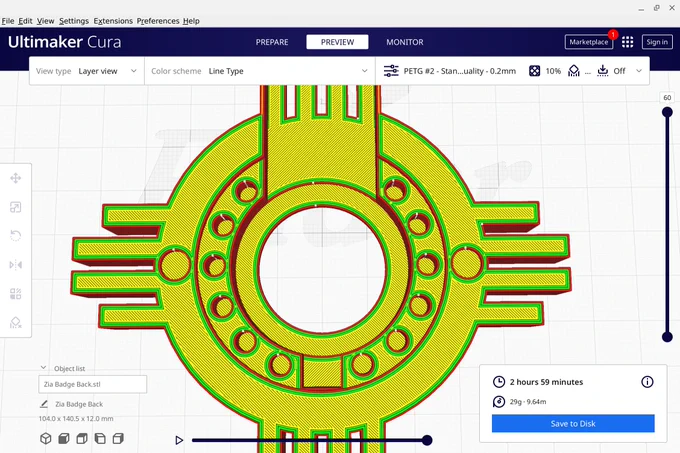The height and width of the screenshot is (453, 680).
Task: Open the Extensions menu
Action: [x=113, y=21]
